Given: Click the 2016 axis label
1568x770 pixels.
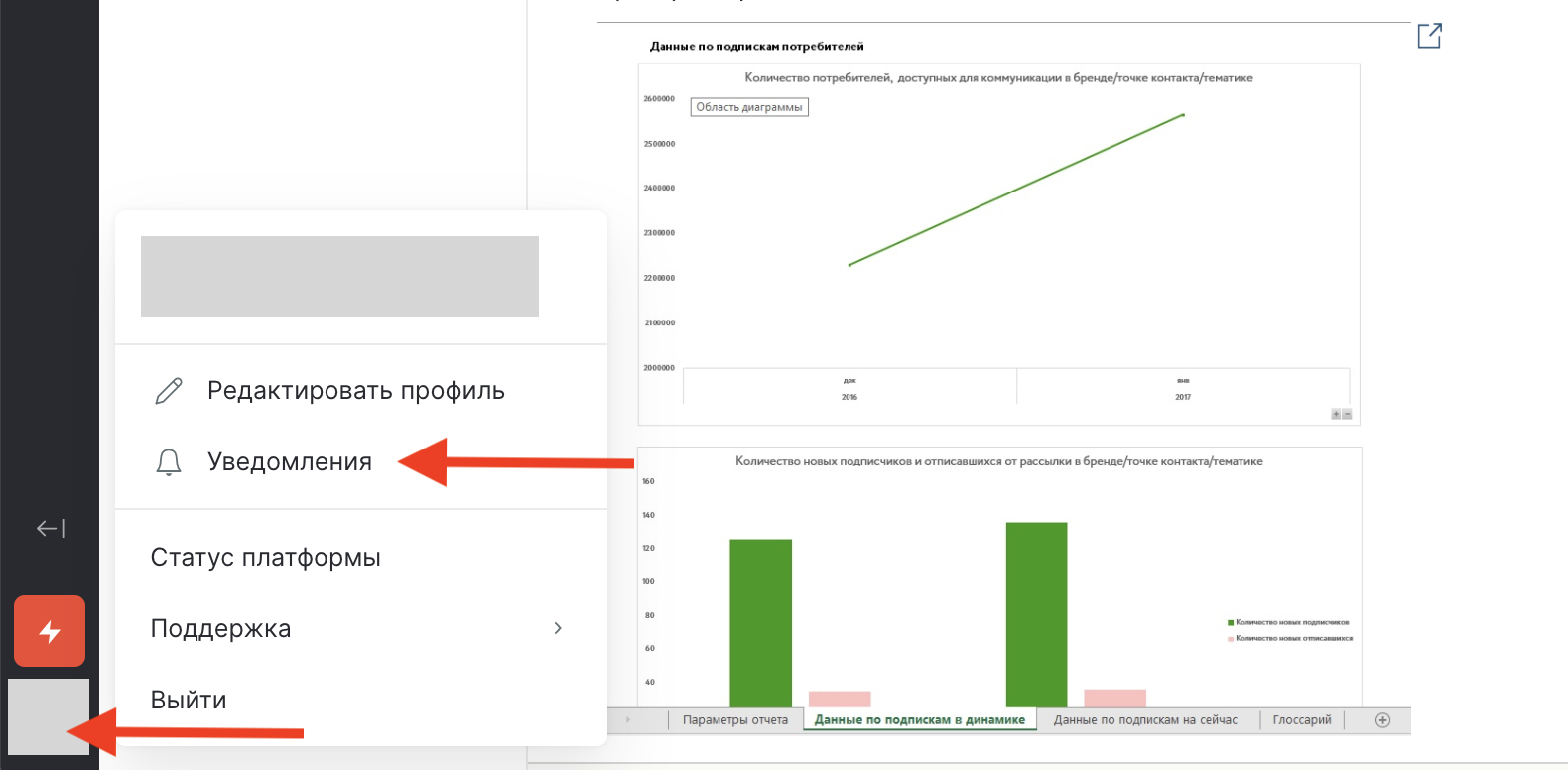Looking at the screenshot, I should click(849, 397).
